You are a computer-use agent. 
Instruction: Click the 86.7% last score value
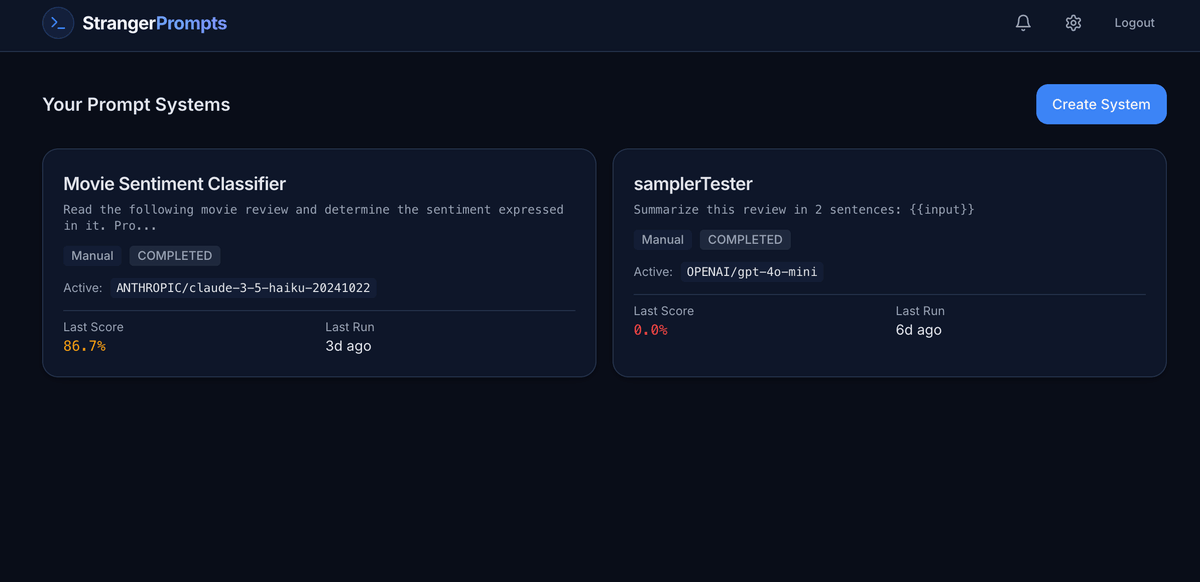[x=84, y=346]
